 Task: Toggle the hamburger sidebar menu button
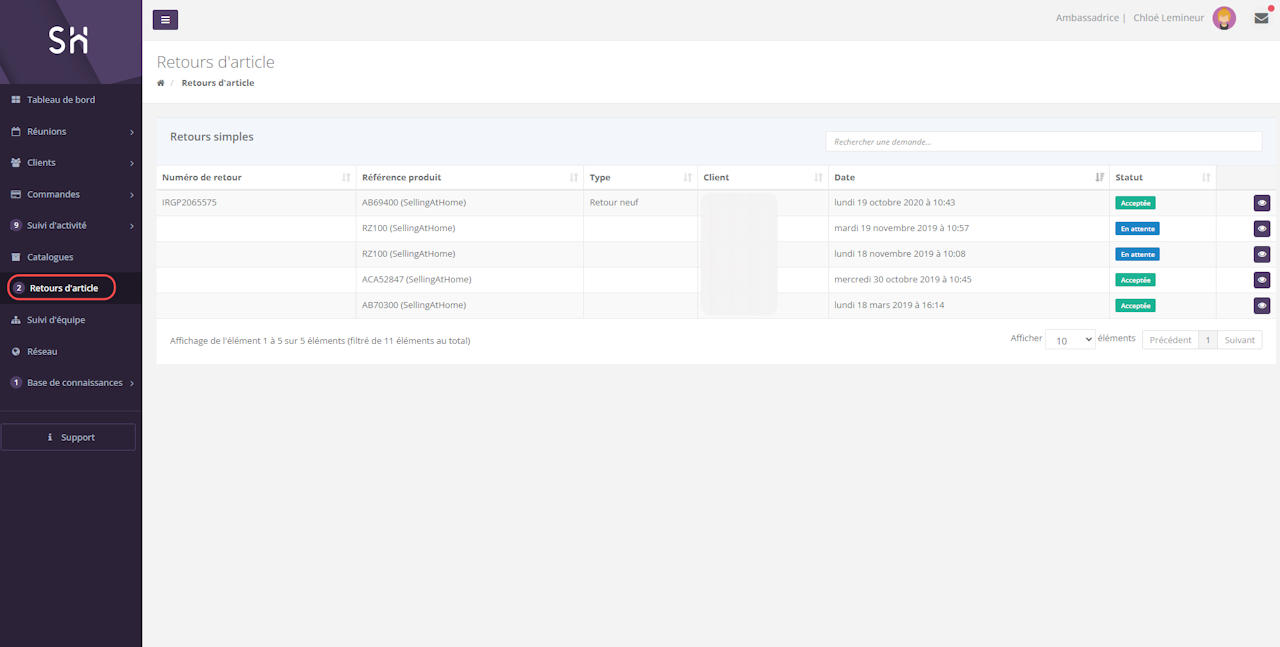165,19
